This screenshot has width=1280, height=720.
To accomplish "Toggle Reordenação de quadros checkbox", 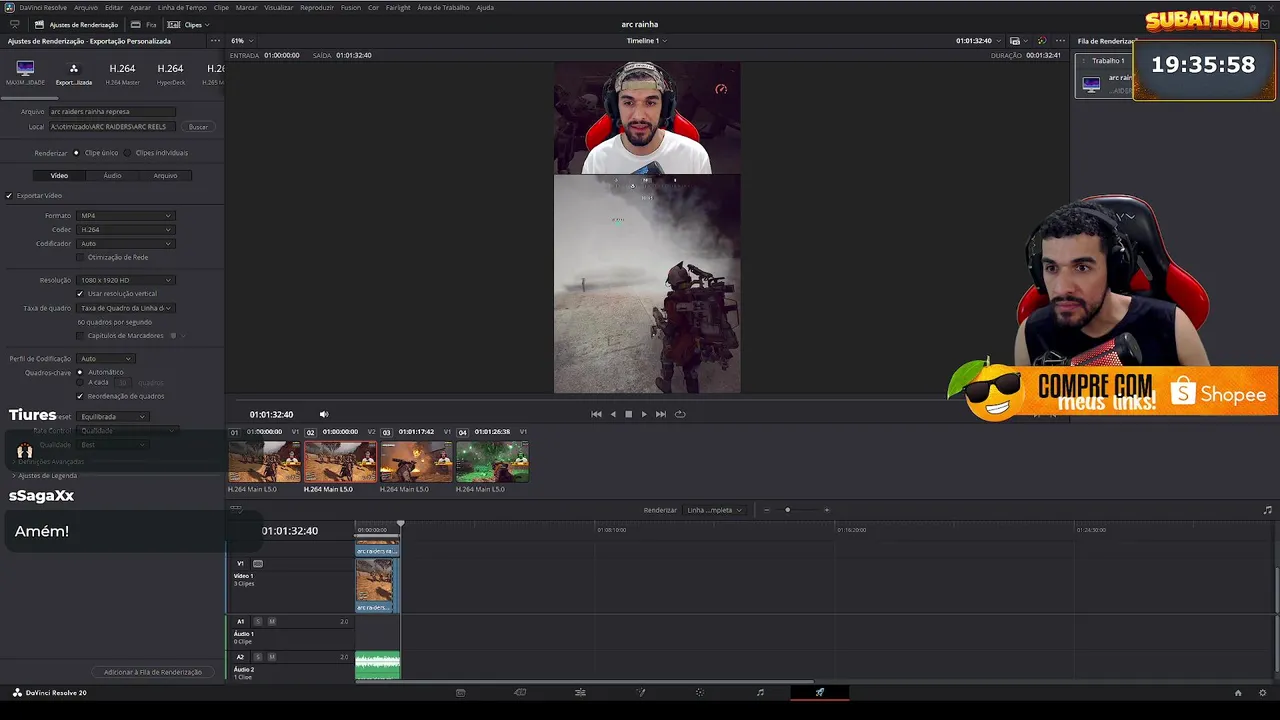I will pyautogui.click(x=80, y=396).
